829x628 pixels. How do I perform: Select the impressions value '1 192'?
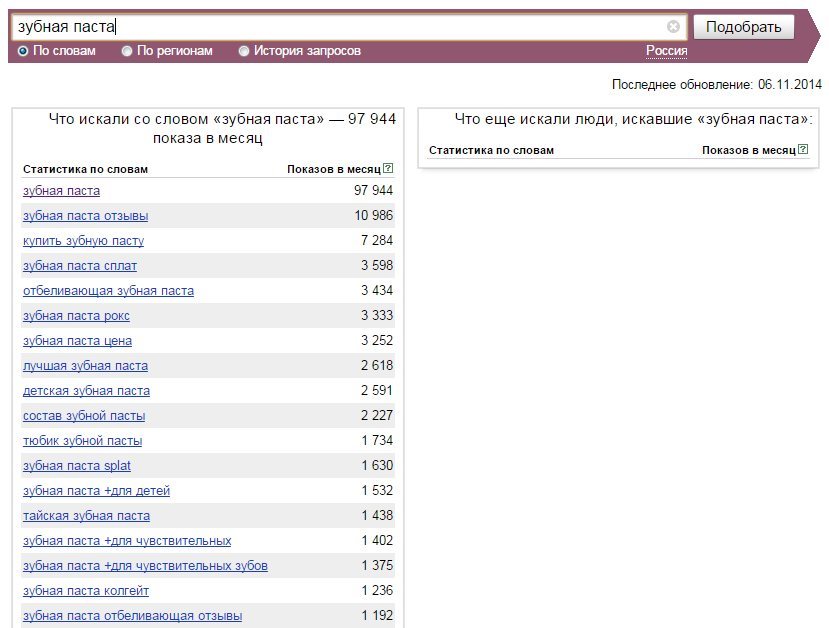[377, 615]
